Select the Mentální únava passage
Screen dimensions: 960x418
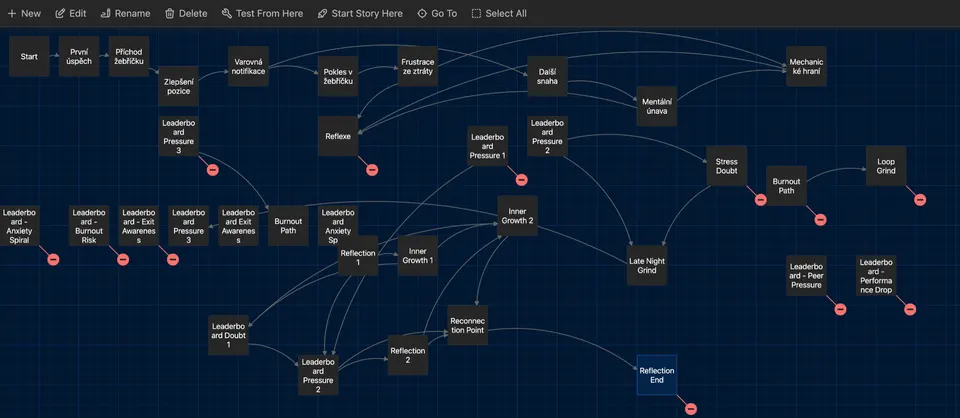tap(657, 106)
